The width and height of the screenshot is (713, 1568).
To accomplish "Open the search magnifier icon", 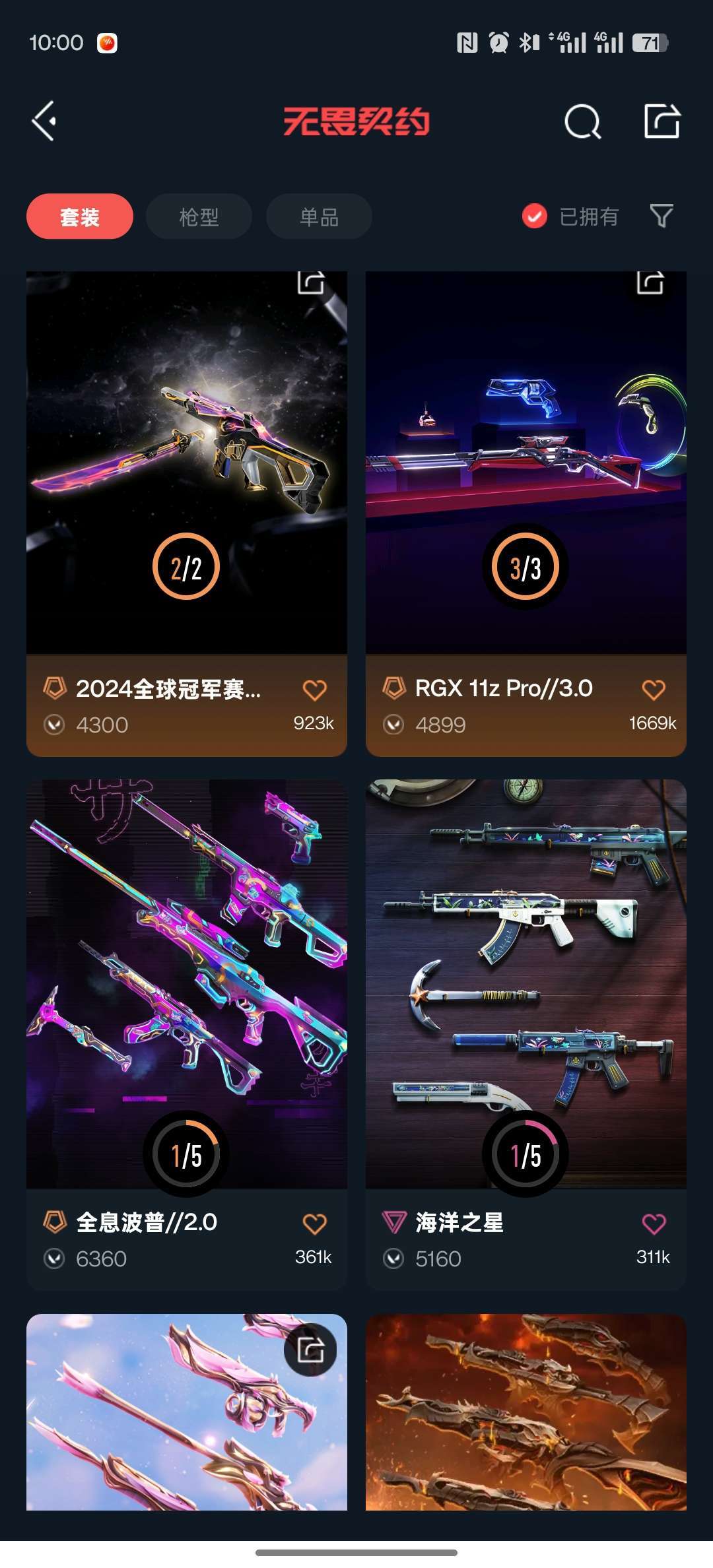I will pyautogui.click(x=583, y=121).
